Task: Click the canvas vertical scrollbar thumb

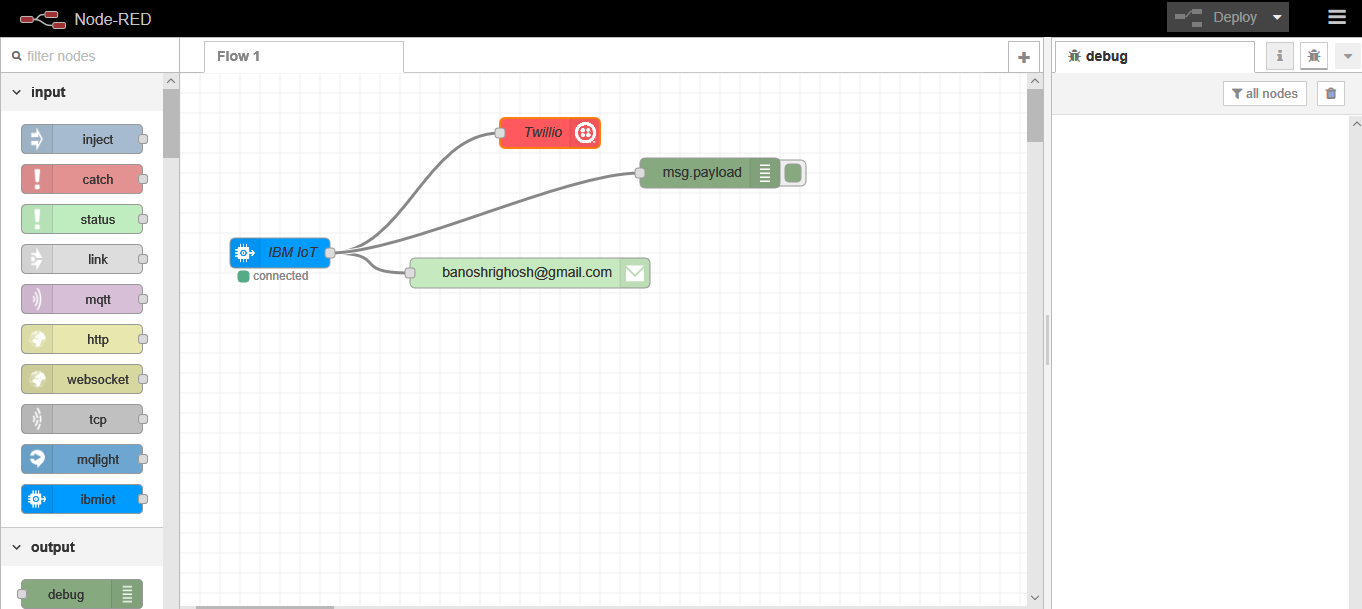Action: point(1035,115)
